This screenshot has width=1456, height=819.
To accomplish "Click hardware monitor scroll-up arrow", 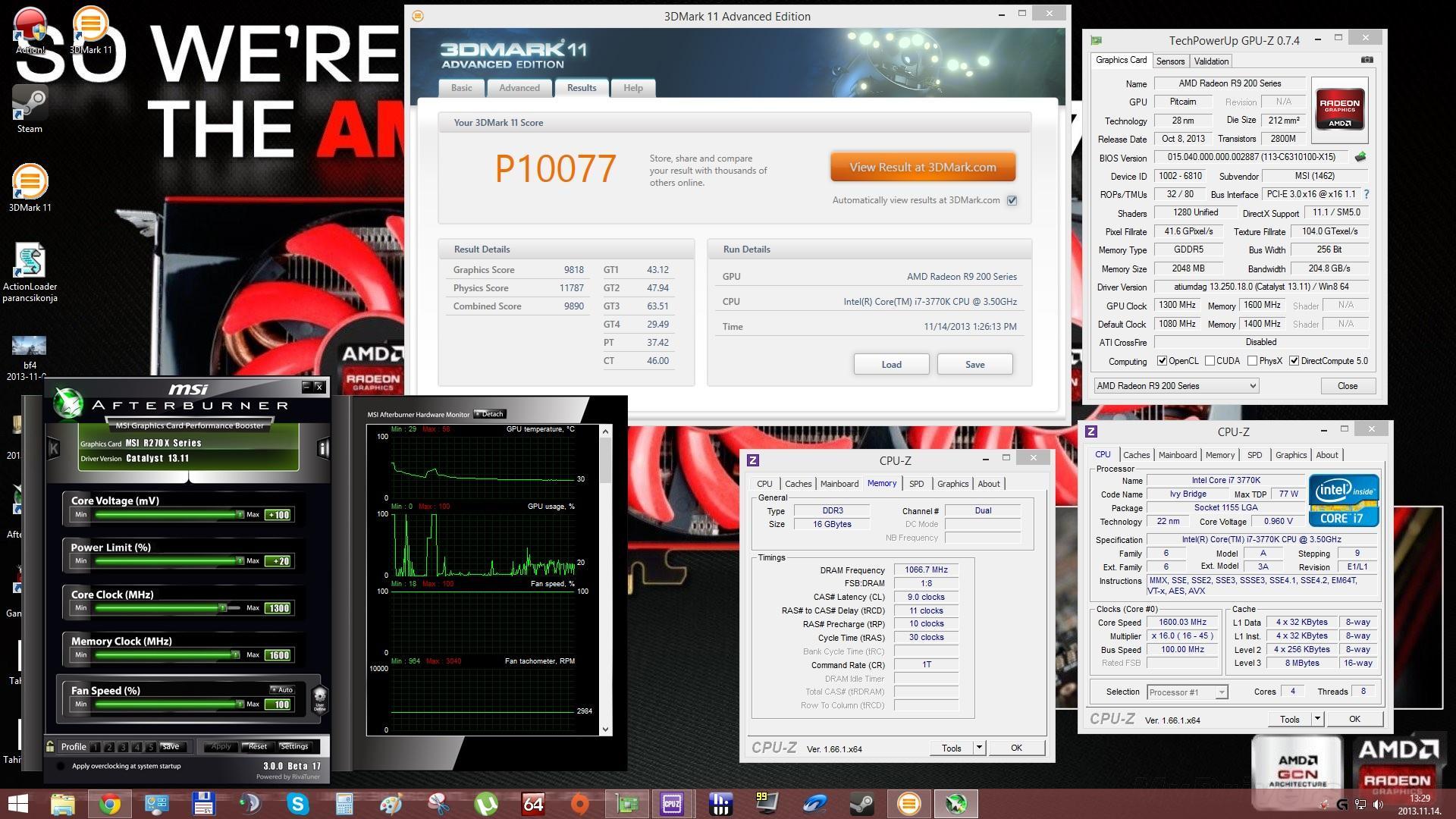I will point(605,431).
